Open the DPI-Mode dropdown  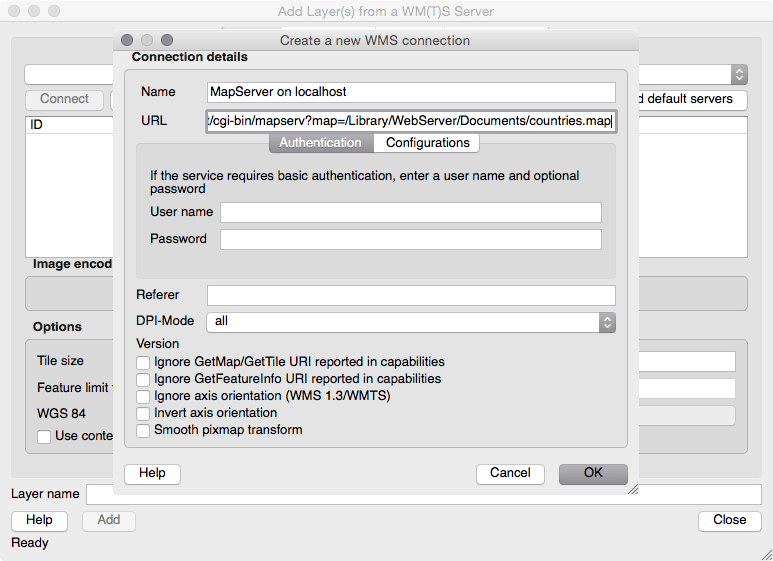410,322
